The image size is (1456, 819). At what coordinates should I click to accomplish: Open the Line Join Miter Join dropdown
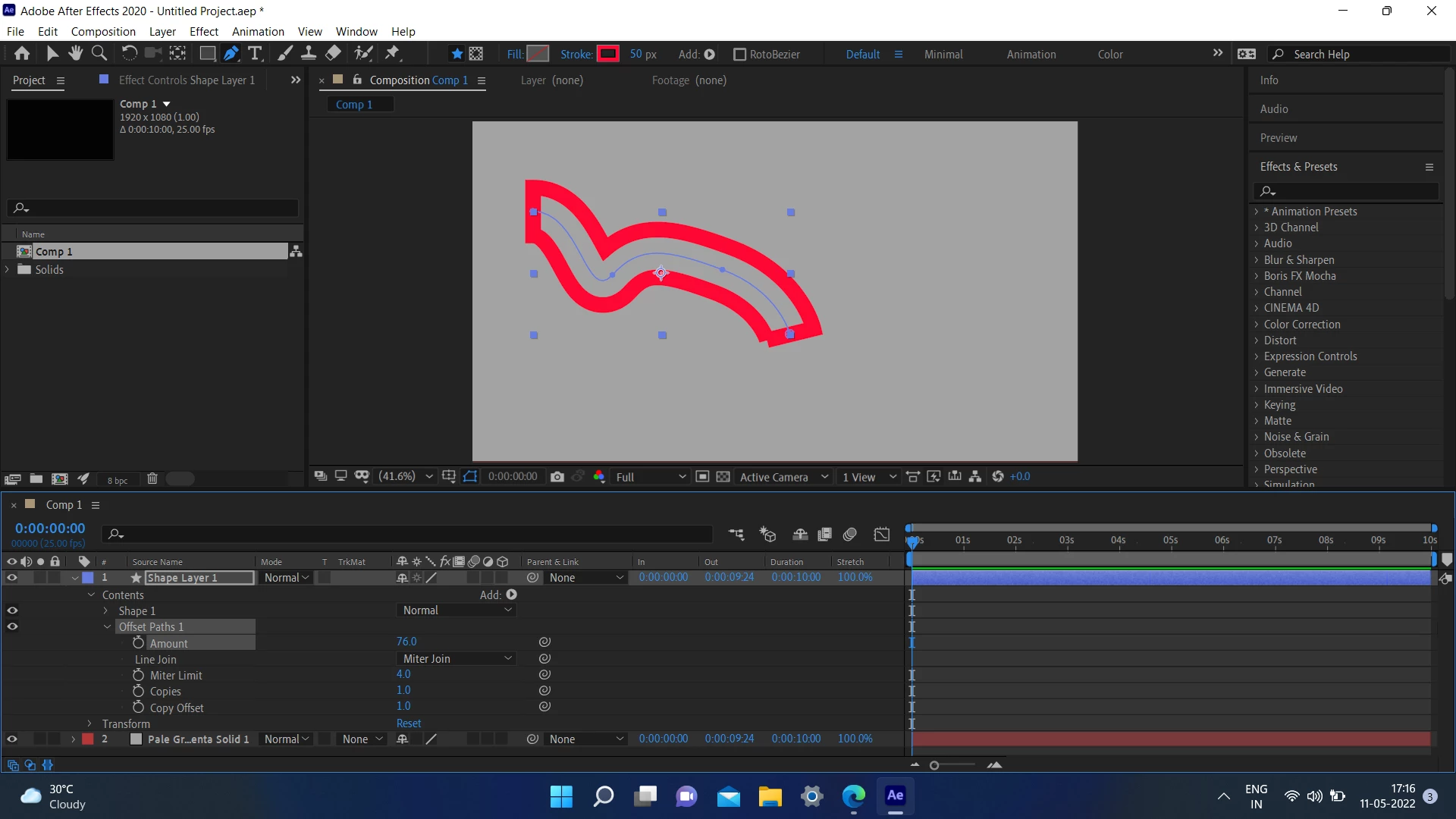pos(457,658)
